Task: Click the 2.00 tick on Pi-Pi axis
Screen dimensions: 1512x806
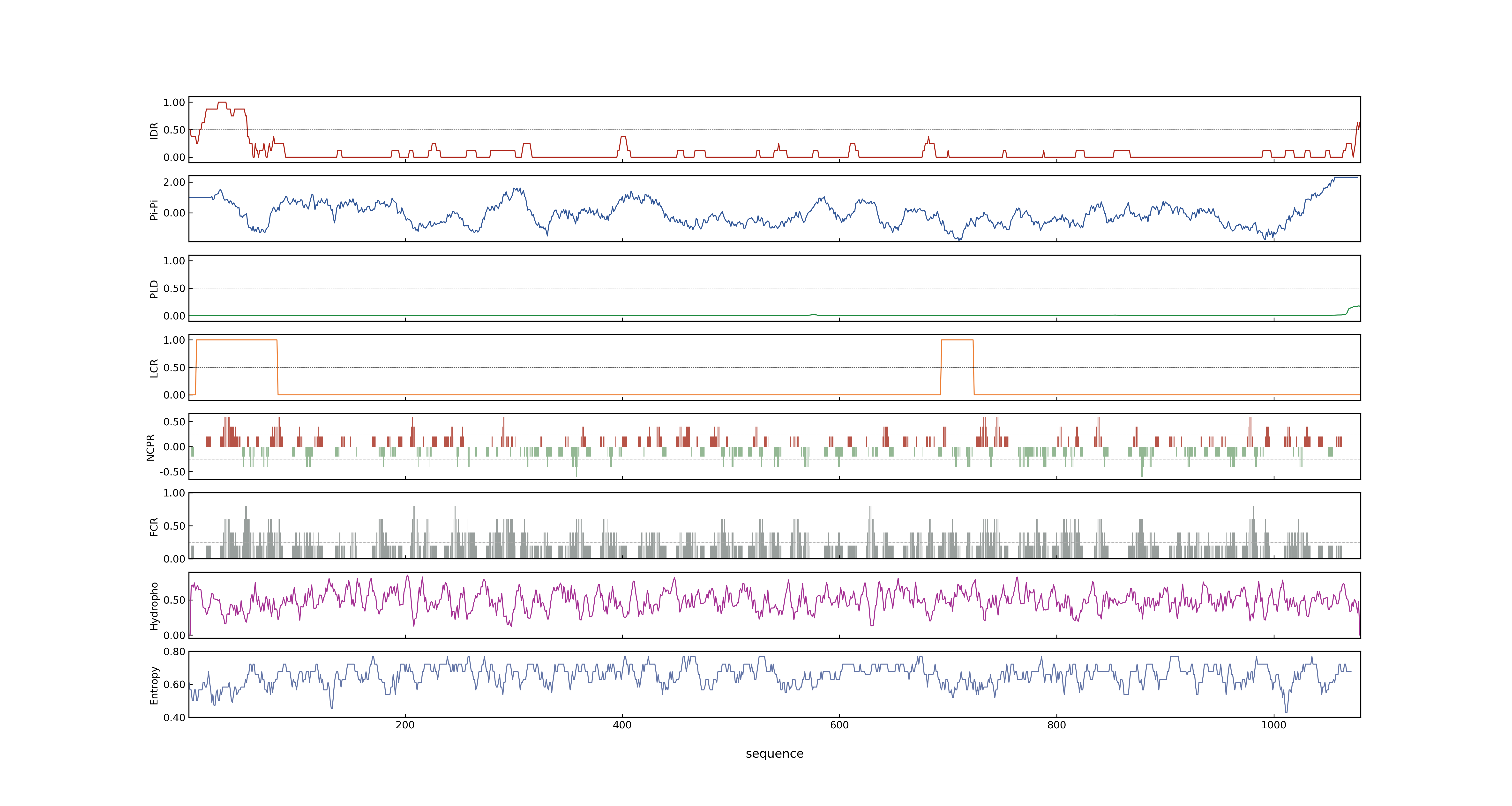Action: pyautogui.click(x=174, y=182)
